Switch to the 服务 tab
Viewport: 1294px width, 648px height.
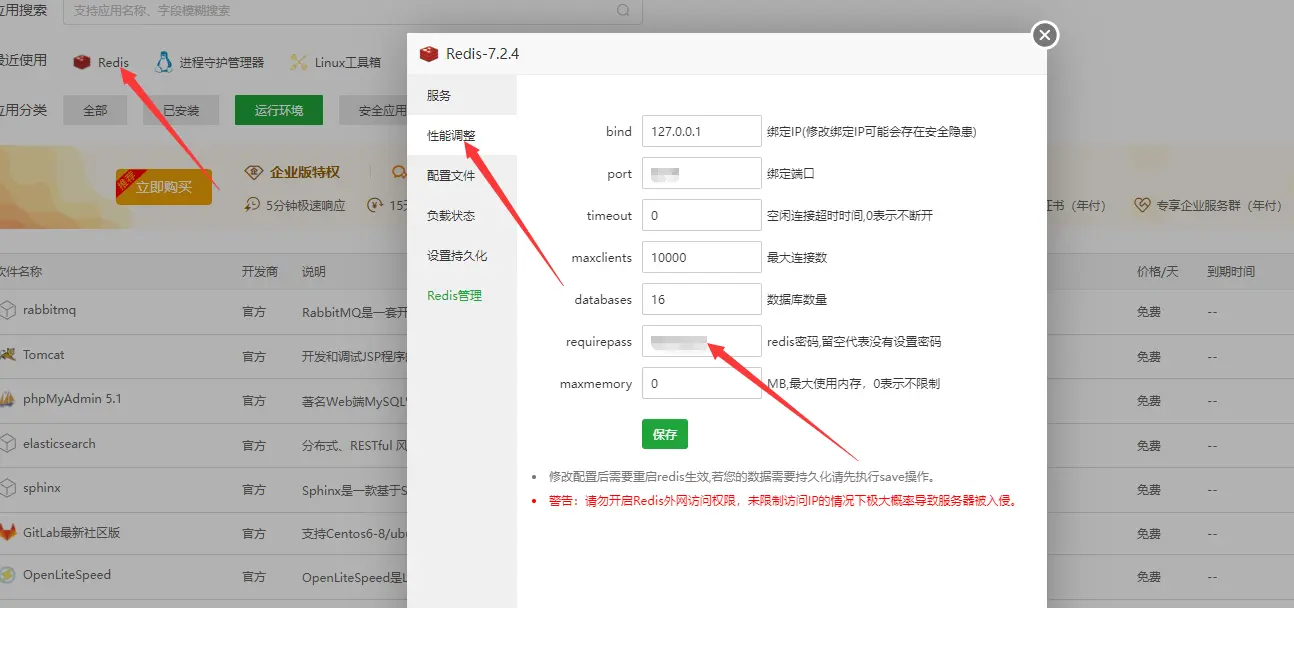click(439, 96)
